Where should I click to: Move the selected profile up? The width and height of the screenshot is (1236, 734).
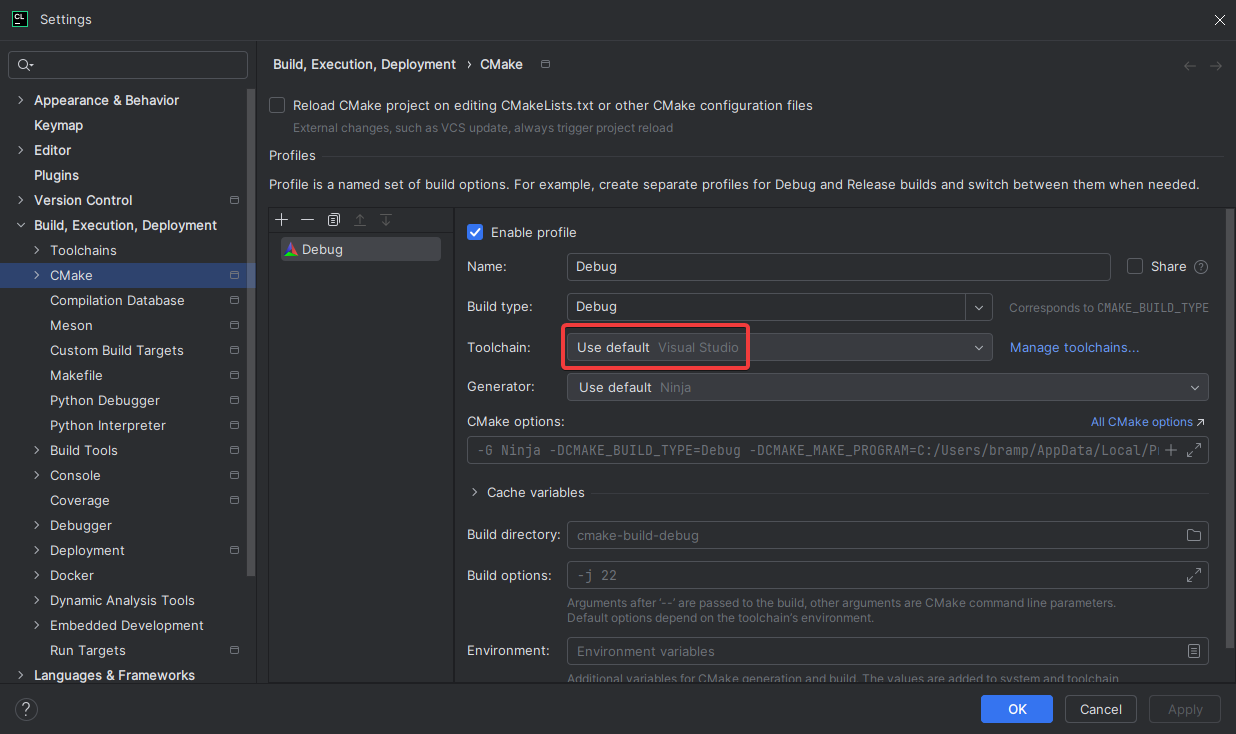361,219
